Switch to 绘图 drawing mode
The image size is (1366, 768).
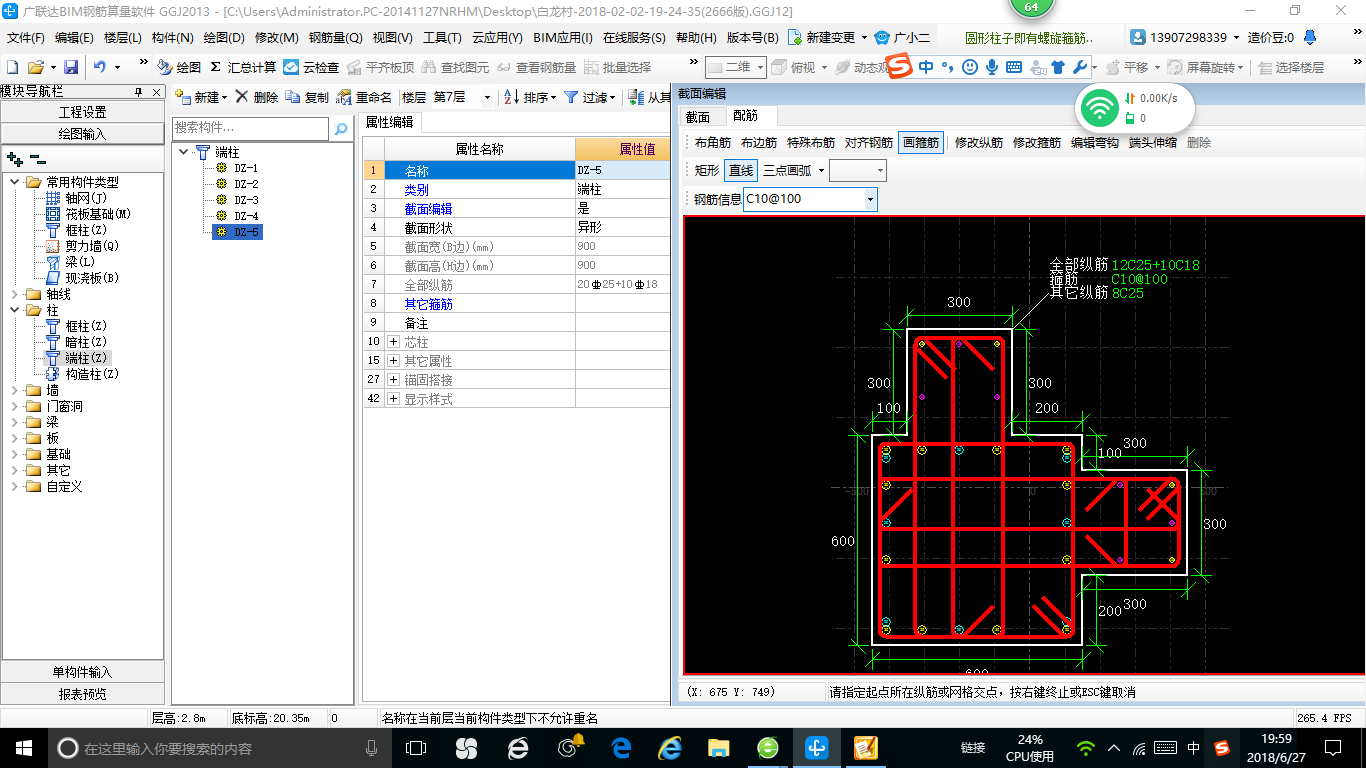coord(180,67)
